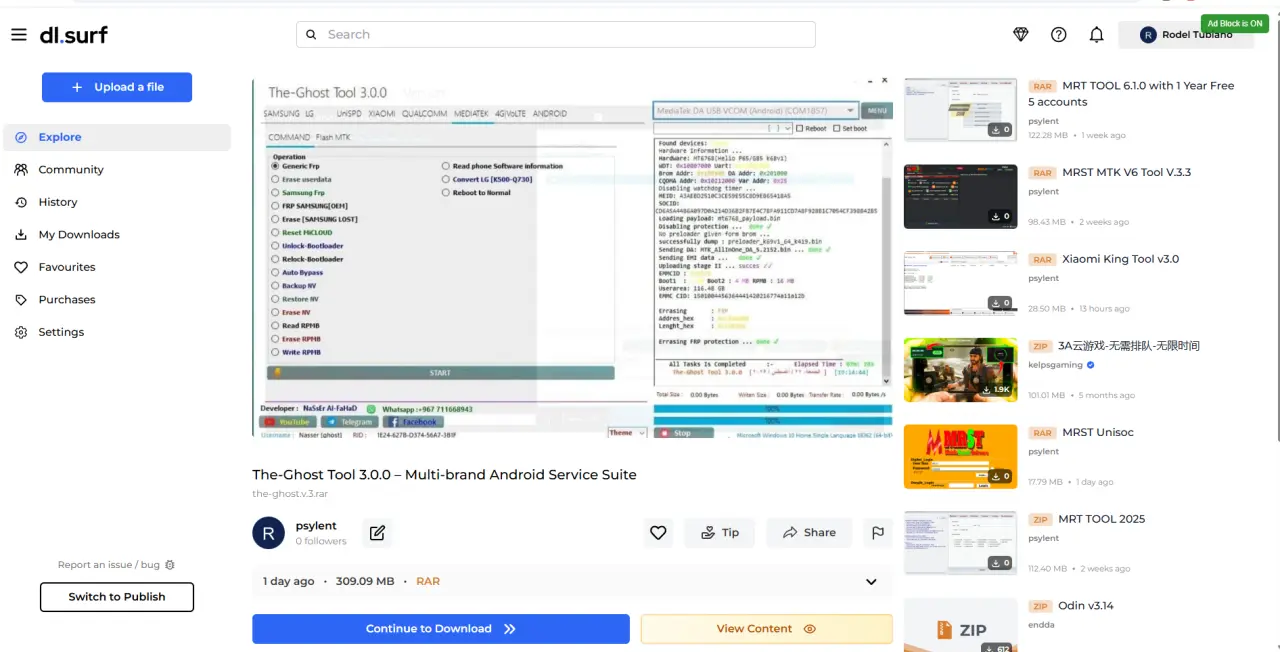This screenshot has width=1280, height=652.
Task: Click the double chevron in Continue to Download
Action: click(510, 629)
